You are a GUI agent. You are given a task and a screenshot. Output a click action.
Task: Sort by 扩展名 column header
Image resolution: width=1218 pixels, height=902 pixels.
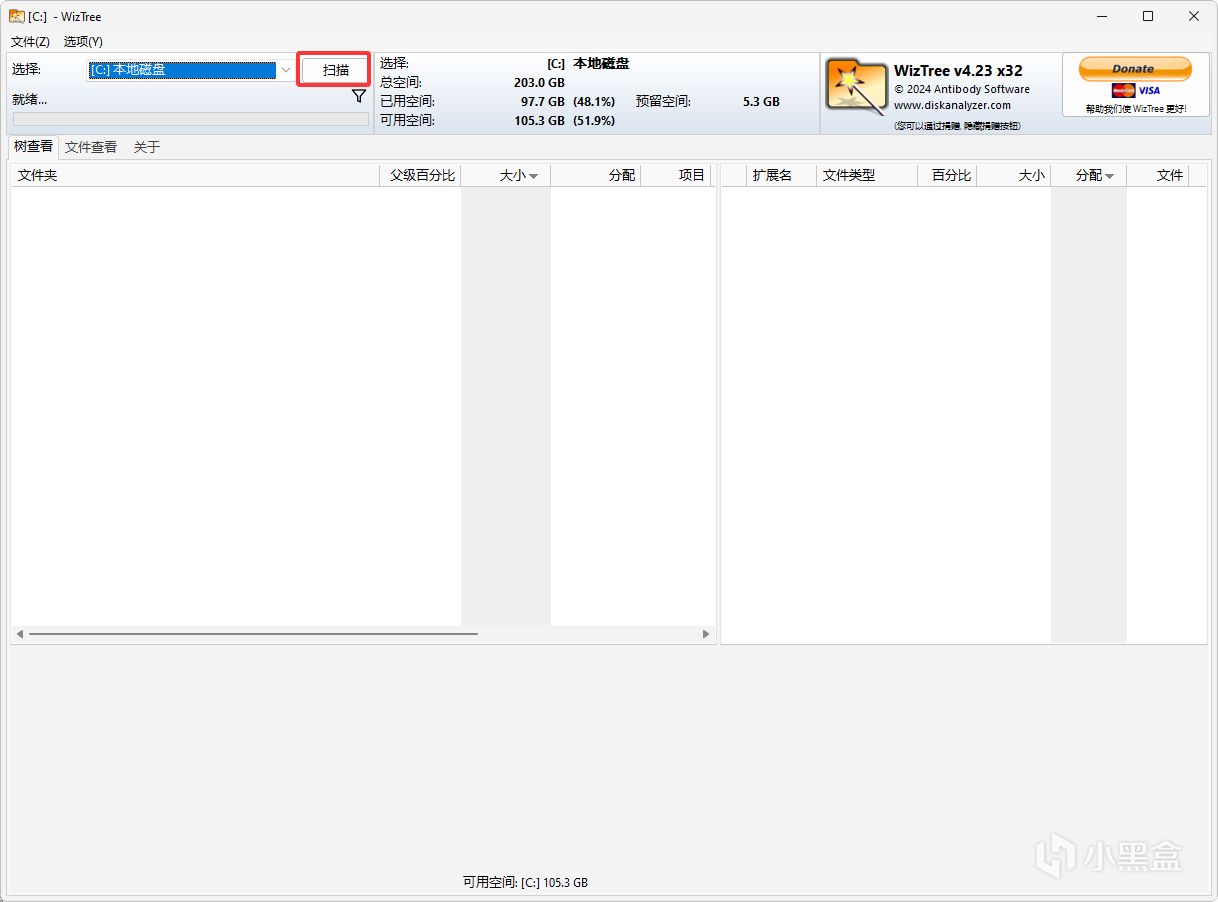(x=782, y=175)
